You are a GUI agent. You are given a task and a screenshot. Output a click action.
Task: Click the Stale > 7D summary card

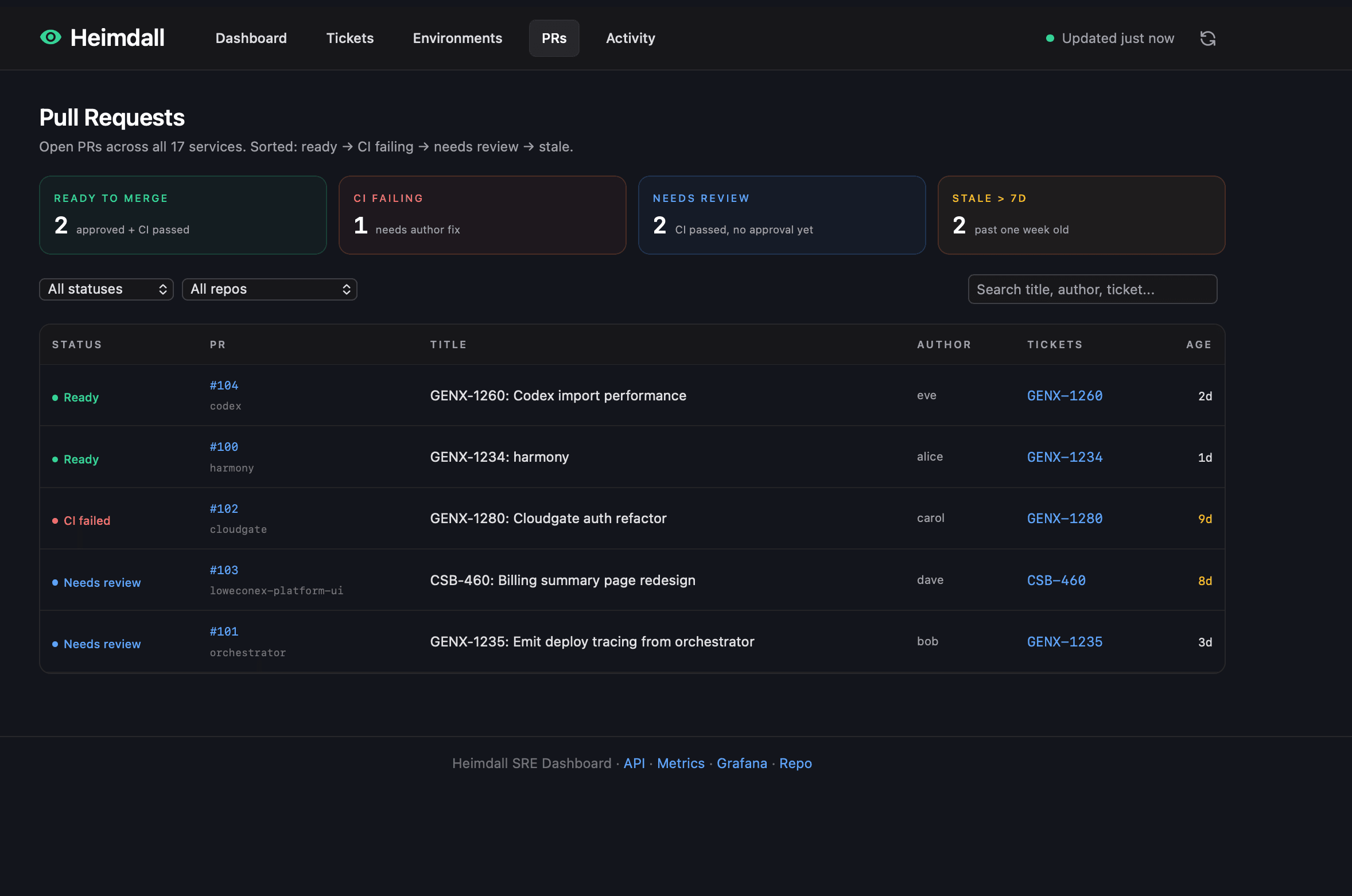pyautogui.click(x=1081, y=215)
